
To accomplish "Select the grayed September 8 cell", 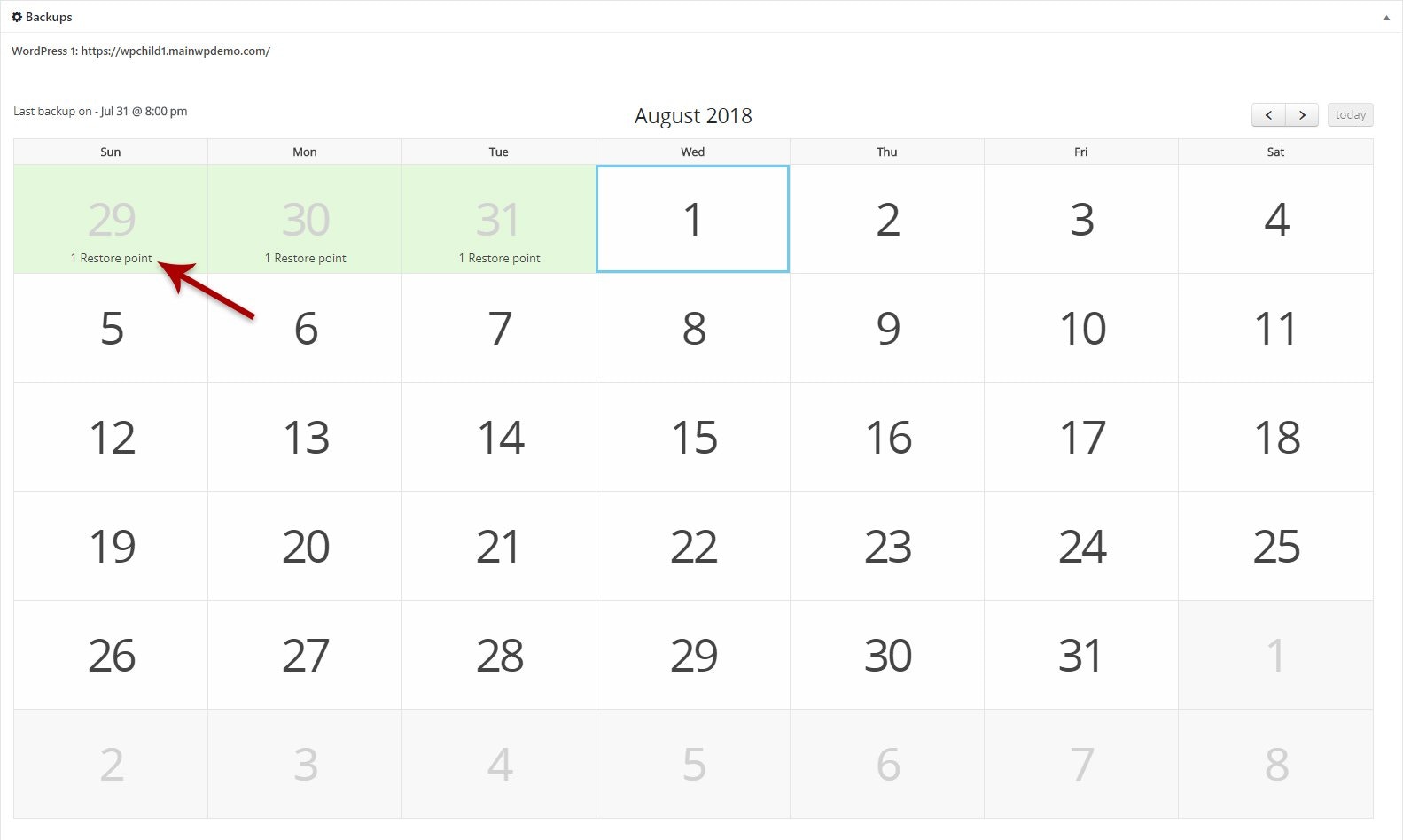I will click(x=1274, y=762).
